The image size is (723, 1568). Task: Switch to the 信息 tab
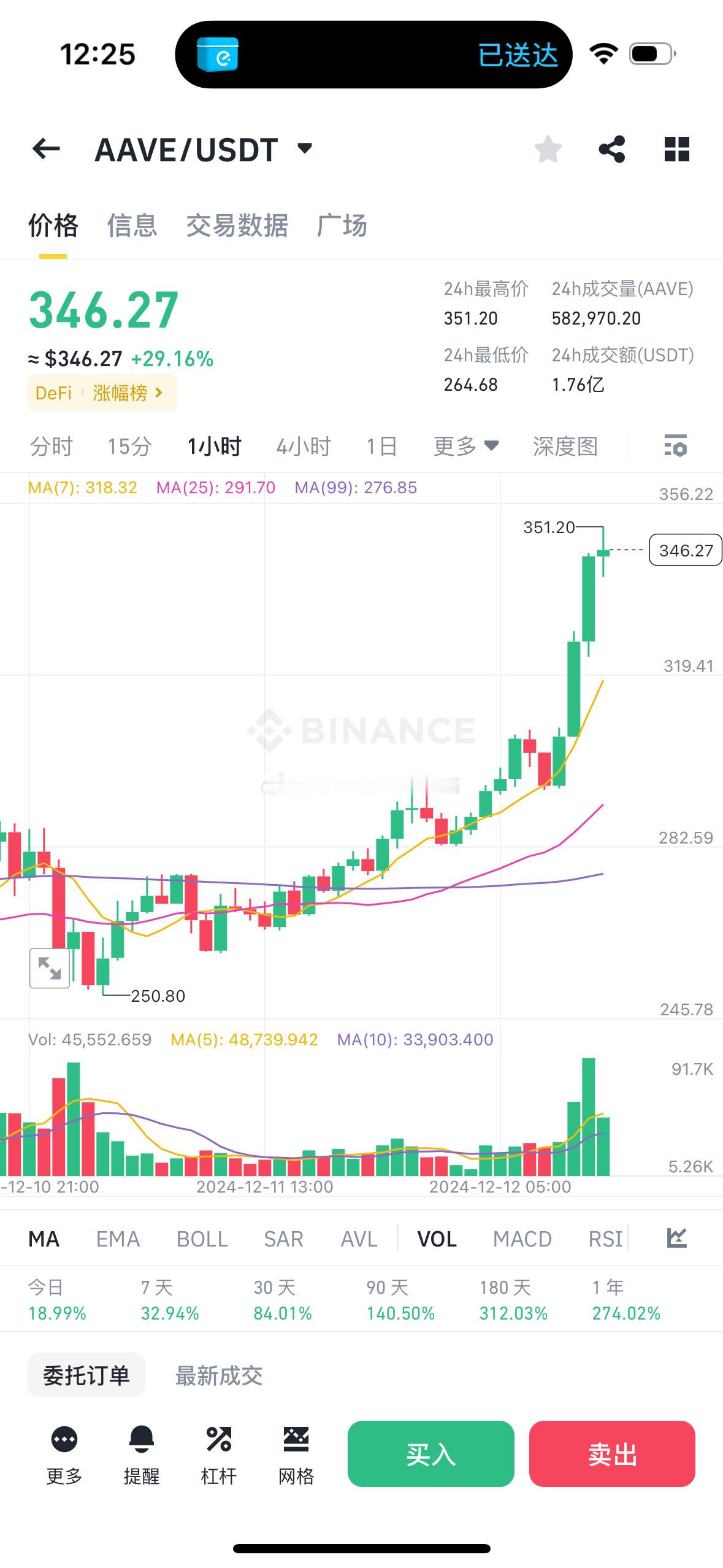tap(132, 226)
